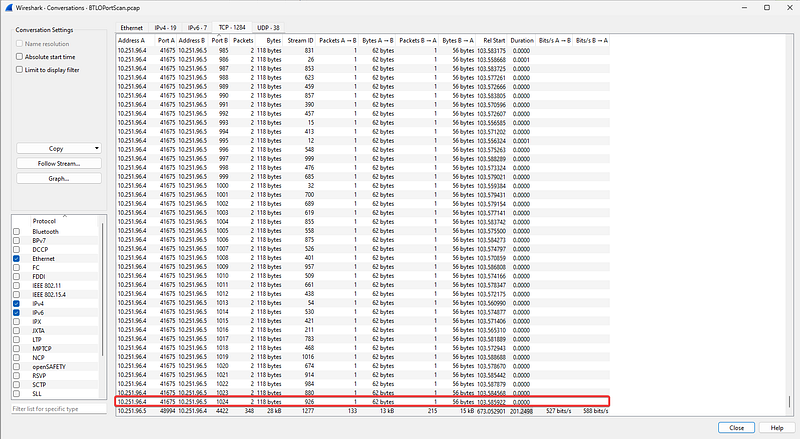Sort table by Bytes column header
800x439 pixels.
pyautogui.click(x=269, y=40)
